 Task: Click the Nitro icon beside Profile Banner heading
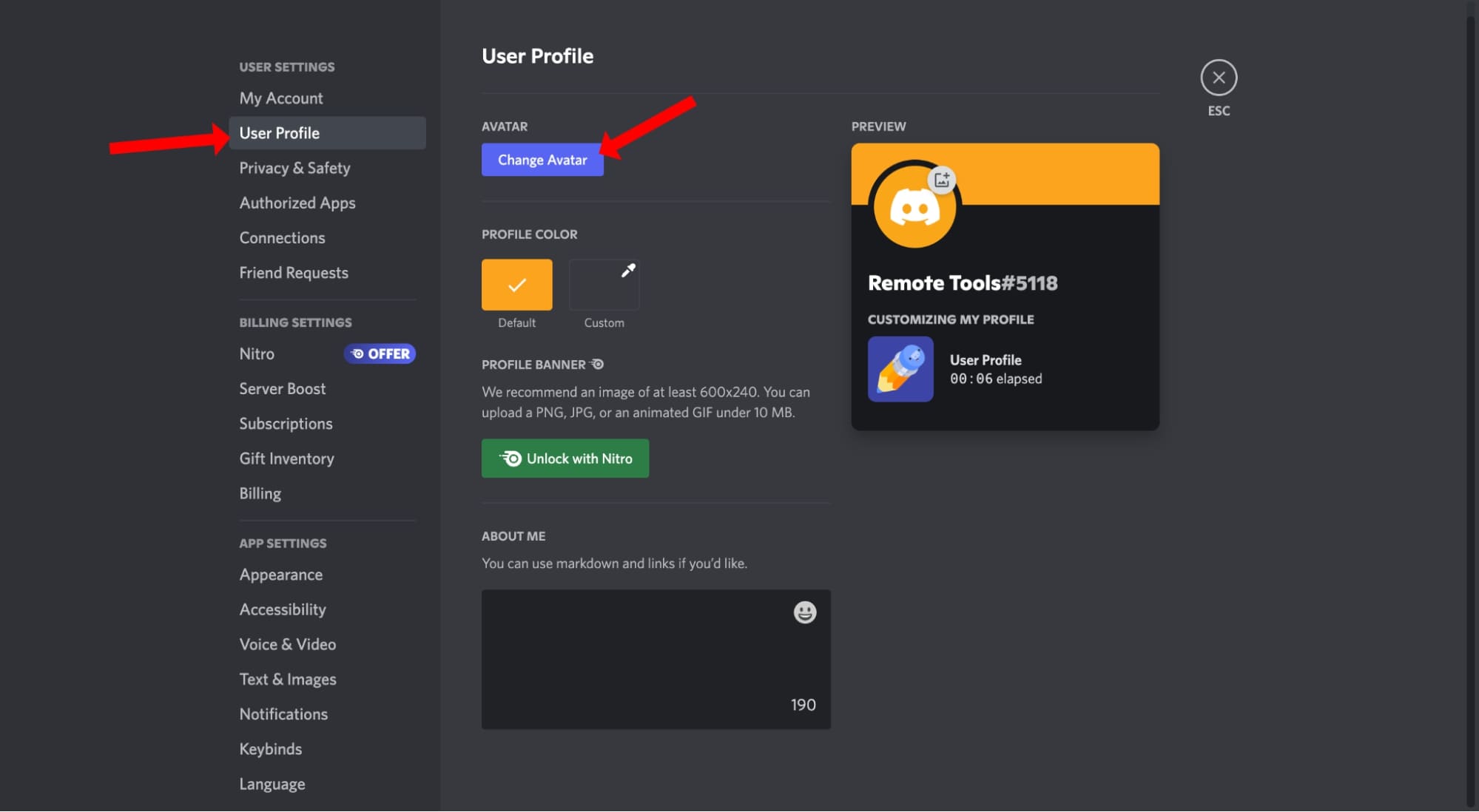(x=597, y=364)
